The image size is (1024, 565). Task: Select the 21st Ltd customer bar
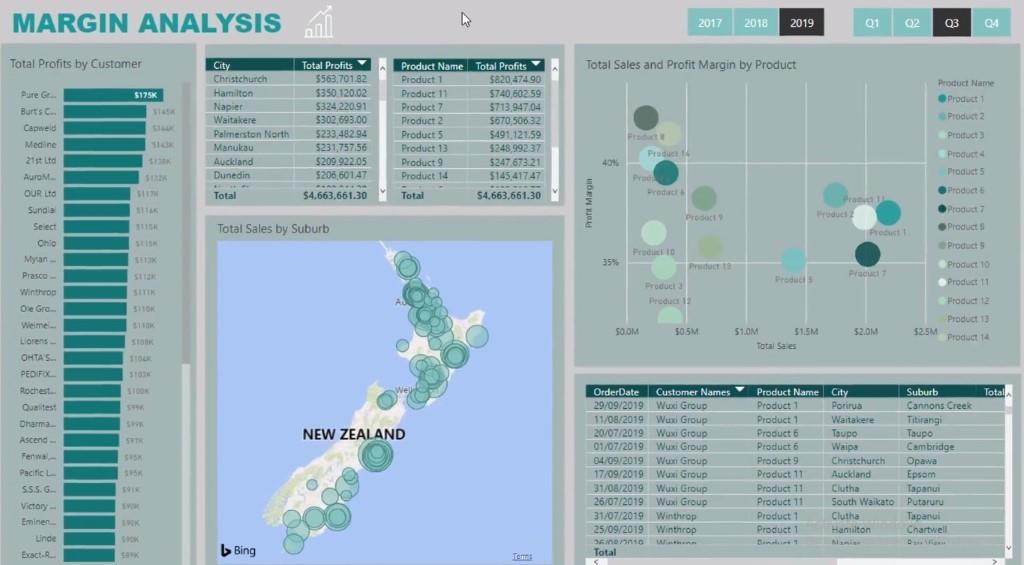point(103,161)
